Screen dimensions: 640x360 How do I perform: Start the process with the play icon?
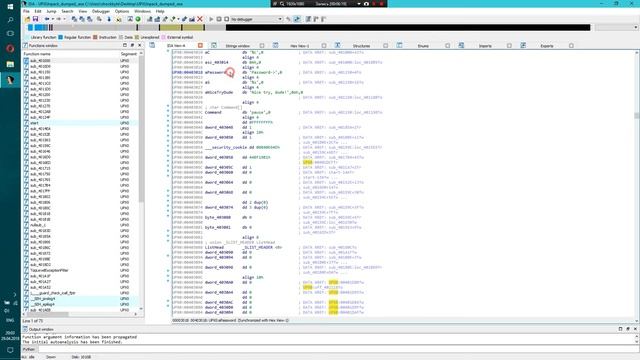pos(211,19)
